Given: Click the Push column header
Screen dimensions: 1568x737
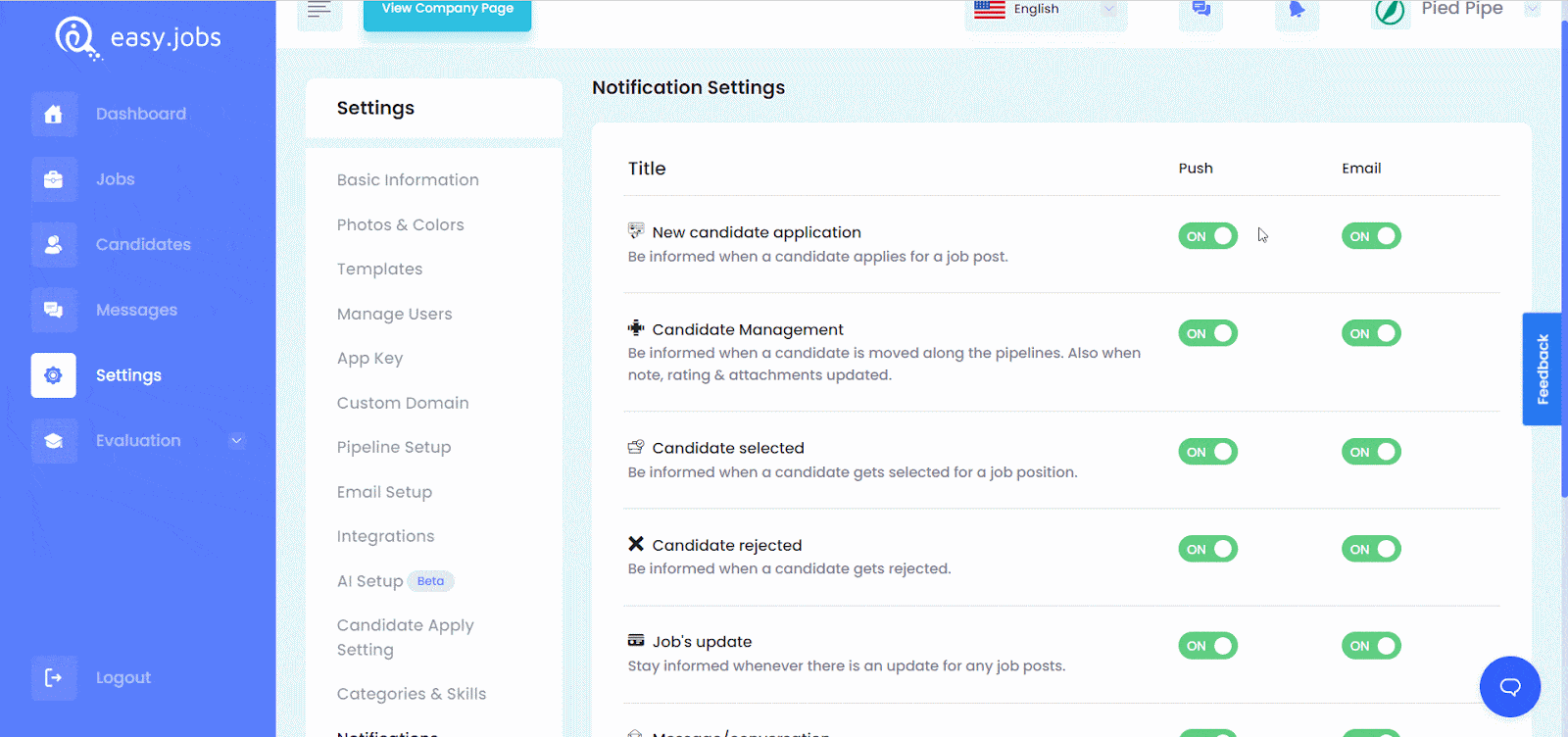Looking at the screenshot, I should [x=1196, y=169].
